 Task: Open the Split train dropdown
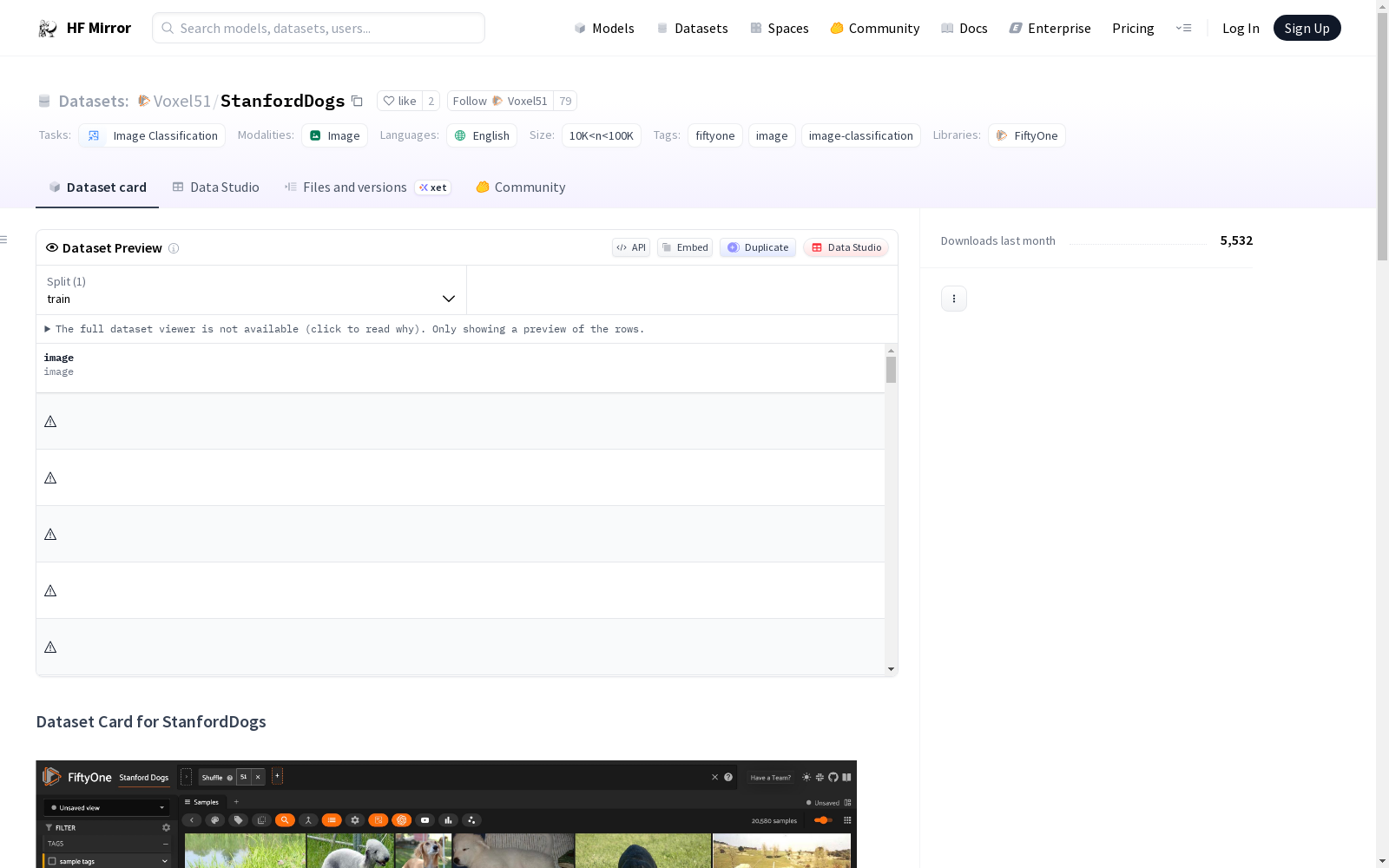coord(251,290)
